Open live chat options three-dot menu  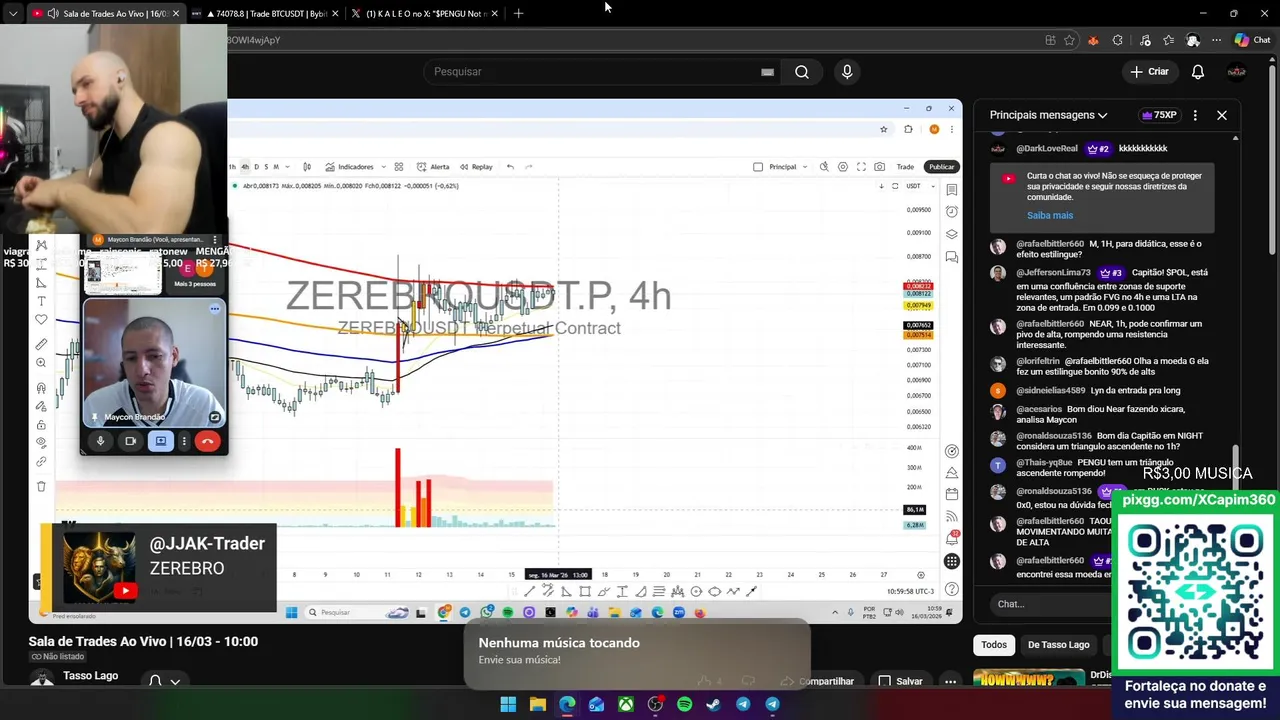(x=1195, y=115)
